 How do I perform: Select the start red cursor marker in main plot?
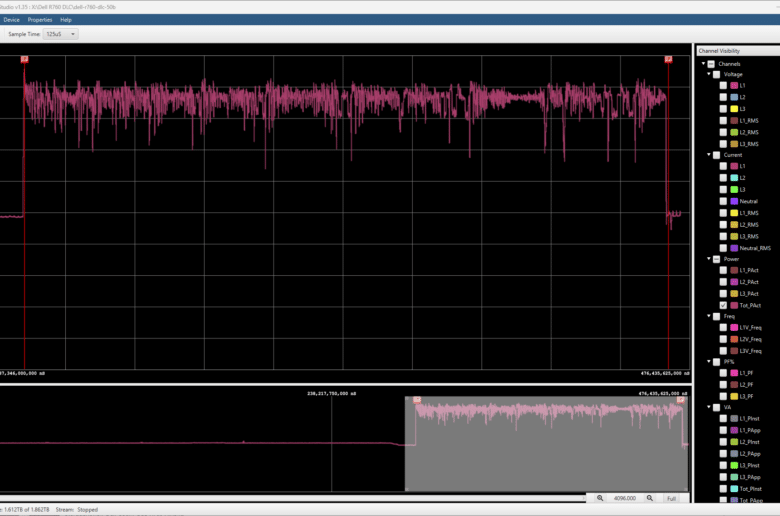coord(24,59)
